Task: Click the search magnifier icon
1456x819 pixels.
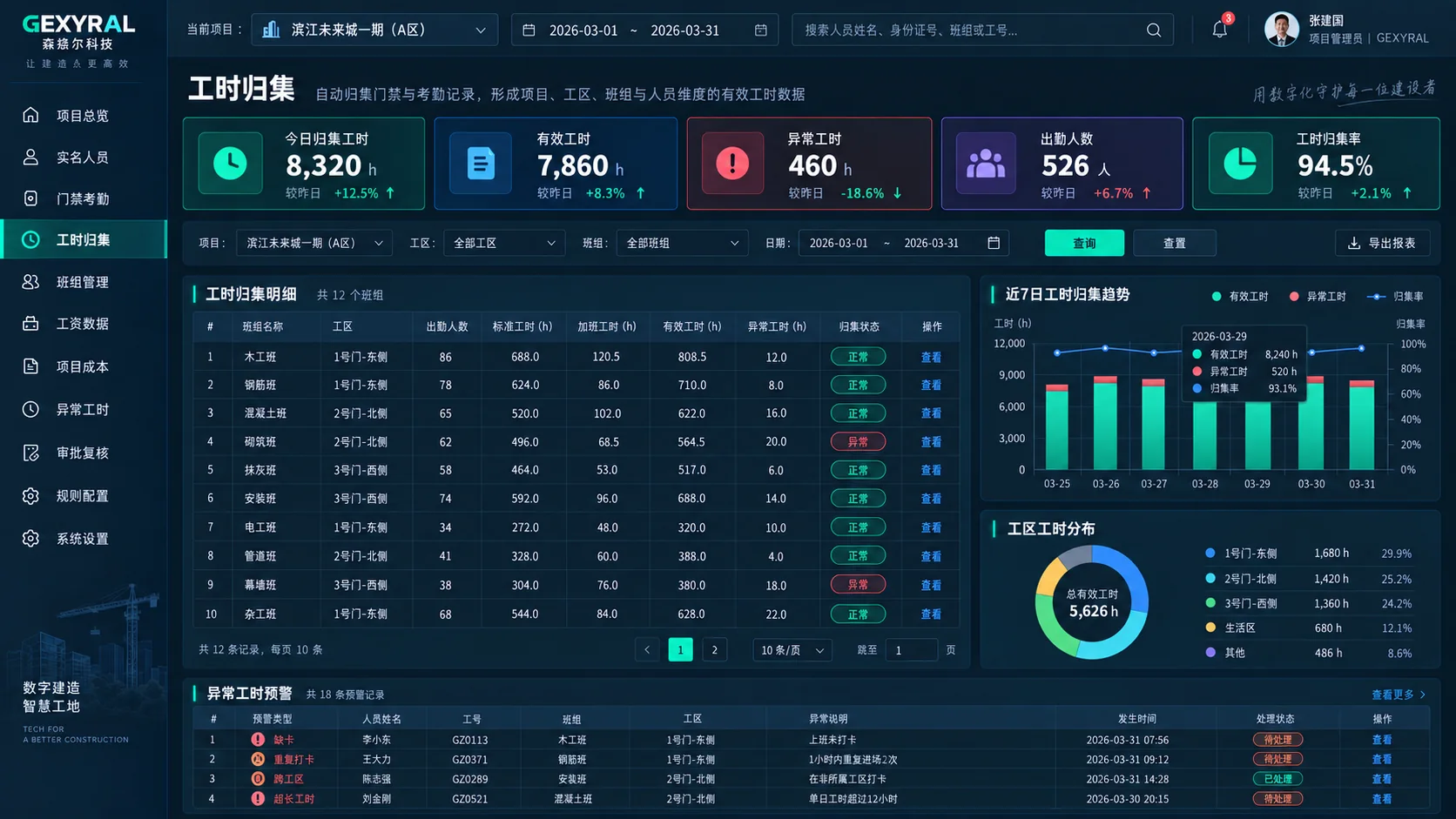Action: (1154, 30)
